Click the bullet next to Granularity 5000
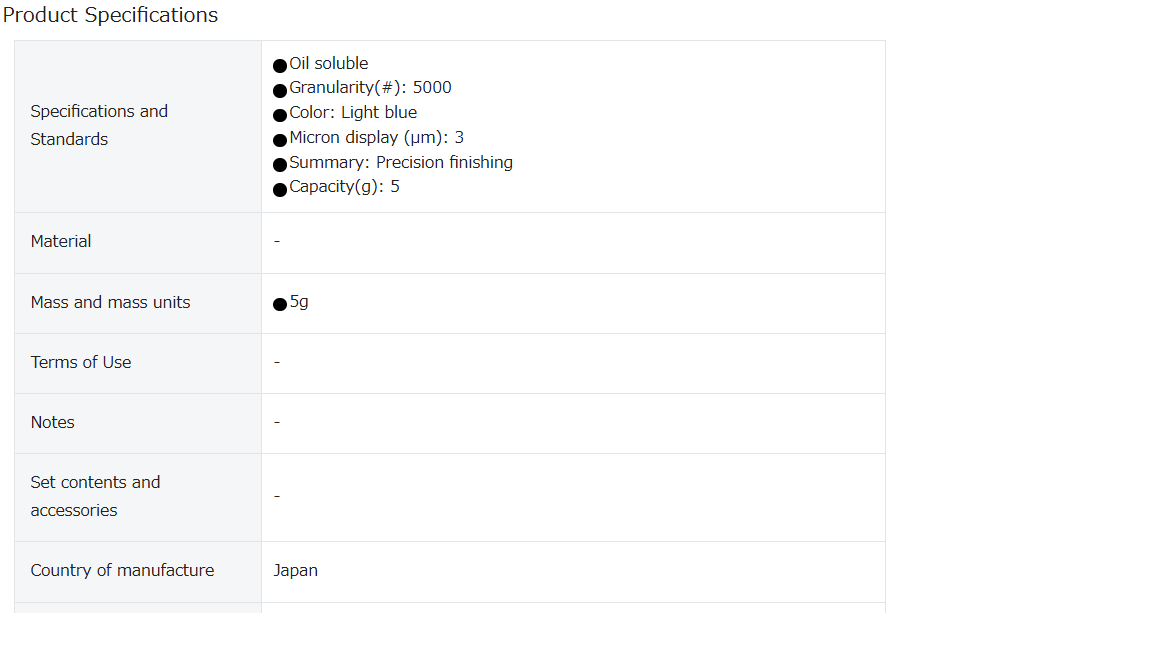This screenshot has height=648, width=1152. [x=280, y=90]
